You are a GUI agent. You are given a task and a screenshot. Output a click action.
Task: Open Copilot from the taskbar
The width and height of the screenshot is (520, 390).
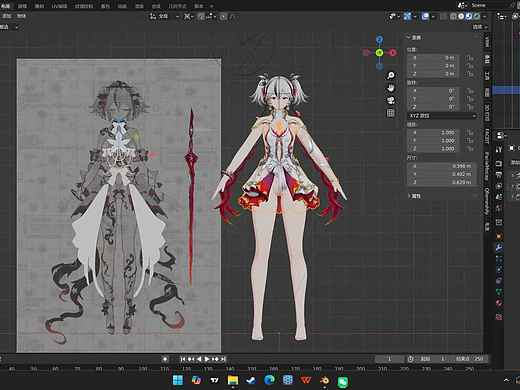(196, 380)
